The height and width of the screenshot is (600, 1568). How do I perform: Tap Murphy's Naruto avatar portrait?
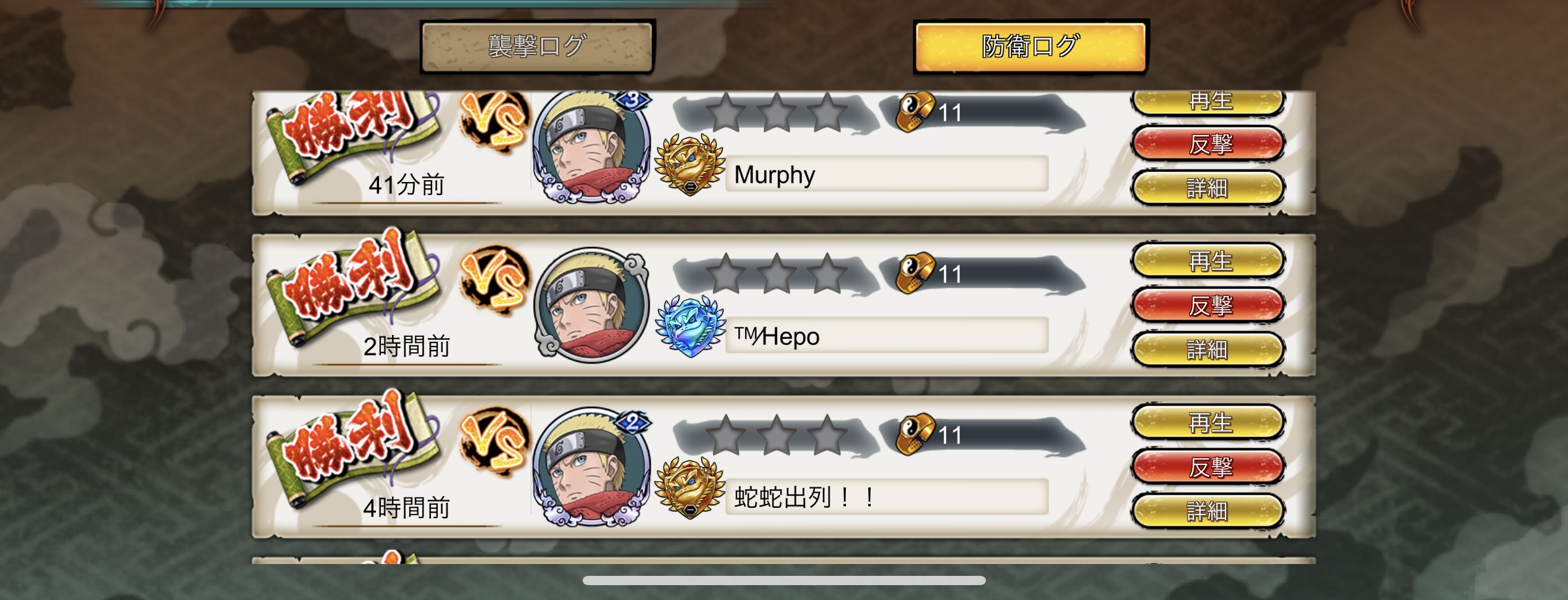coord(591,149)
